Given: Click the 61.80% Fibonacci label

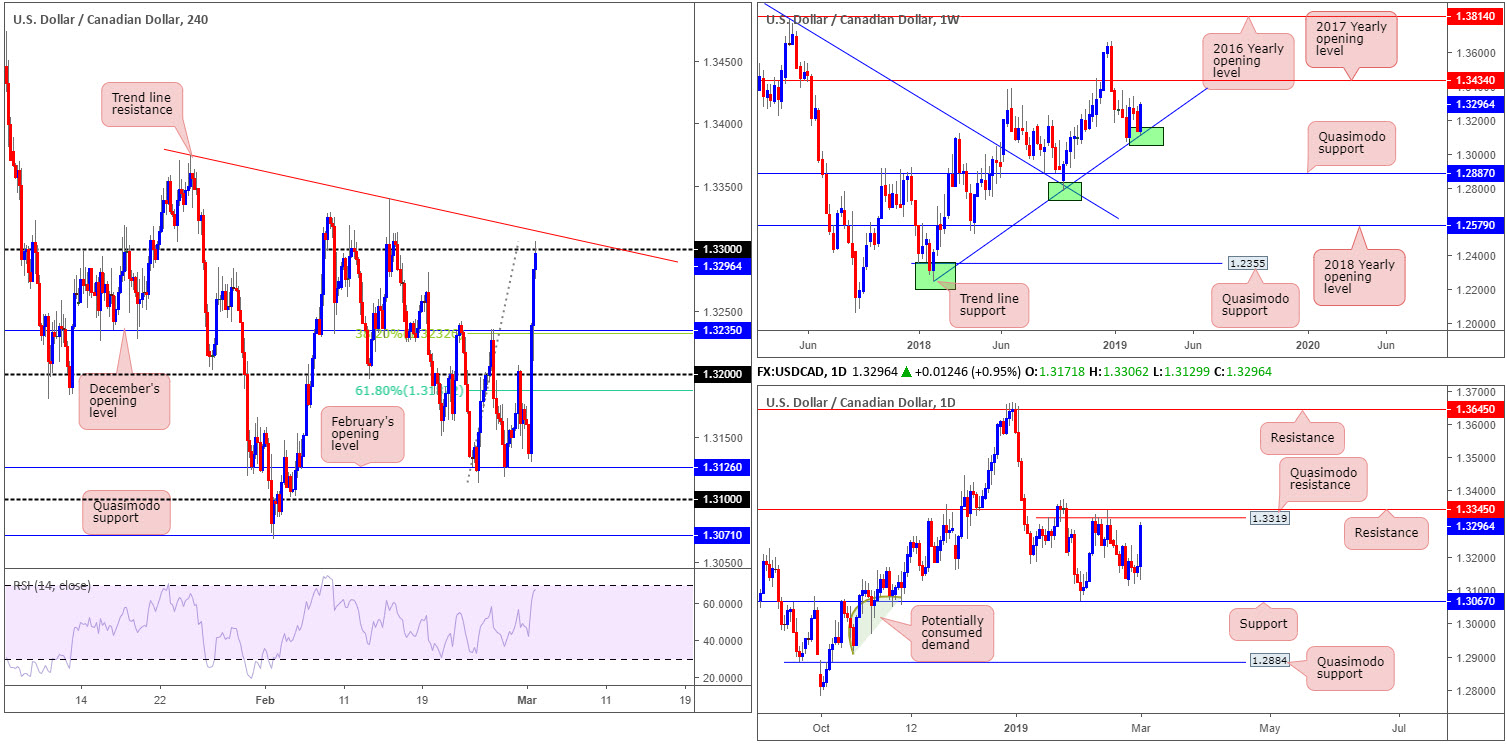Looking at the screenshot, I should coord(409,390).
